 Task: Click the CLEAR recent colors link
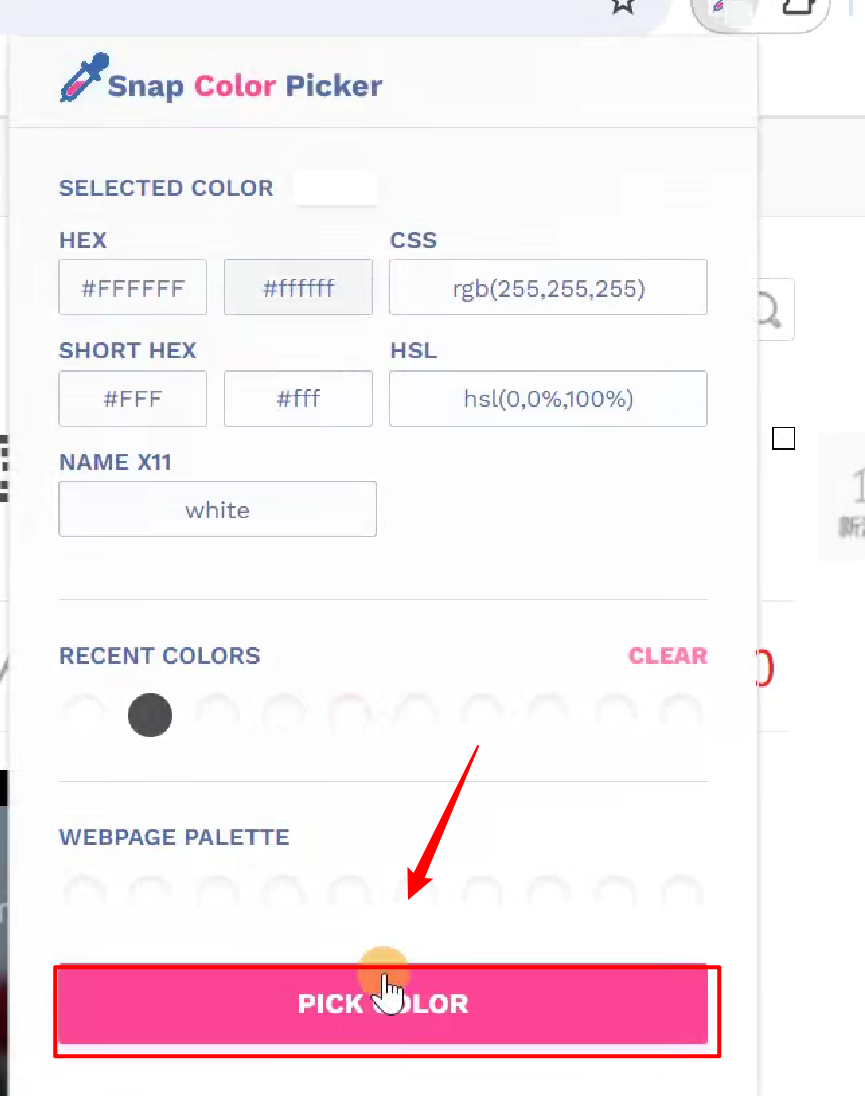pyautogui.click(x=667, y=656)
